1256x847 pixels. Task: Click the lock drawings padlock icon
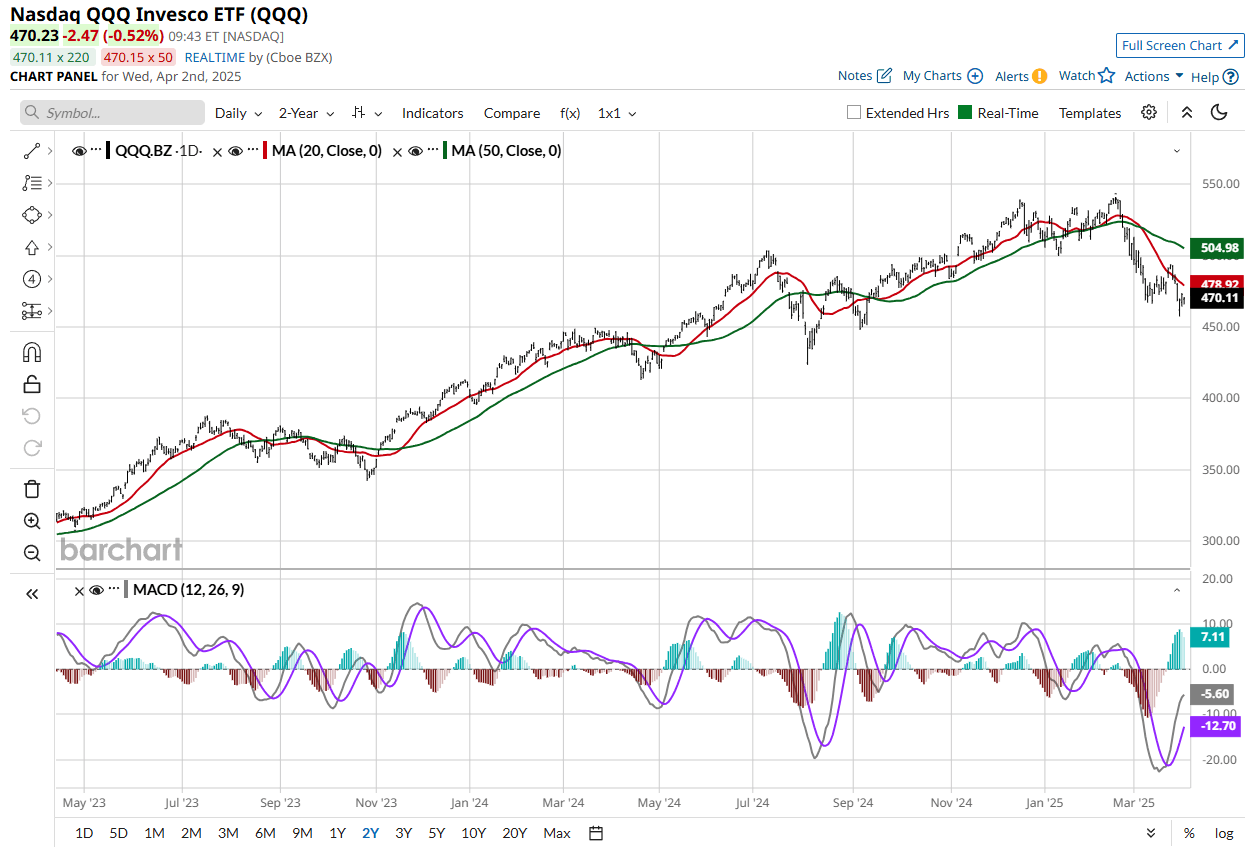[32, 384]
